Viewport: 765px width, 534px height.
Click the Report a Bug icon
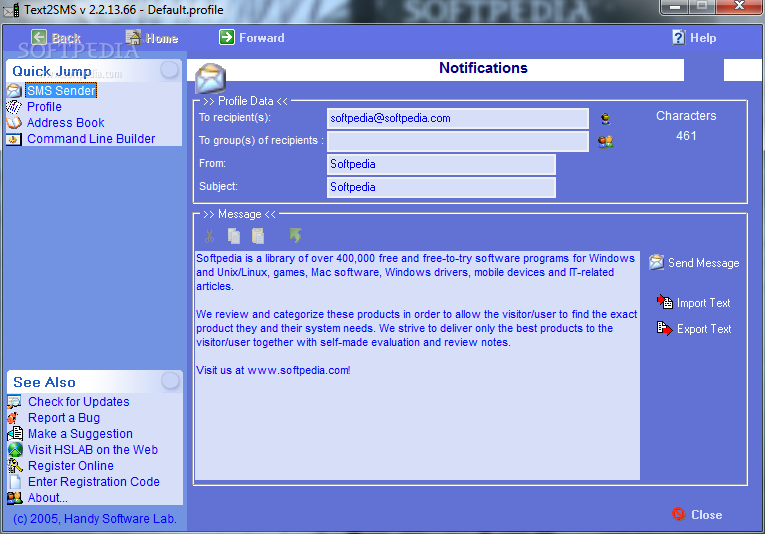point(13,418)
